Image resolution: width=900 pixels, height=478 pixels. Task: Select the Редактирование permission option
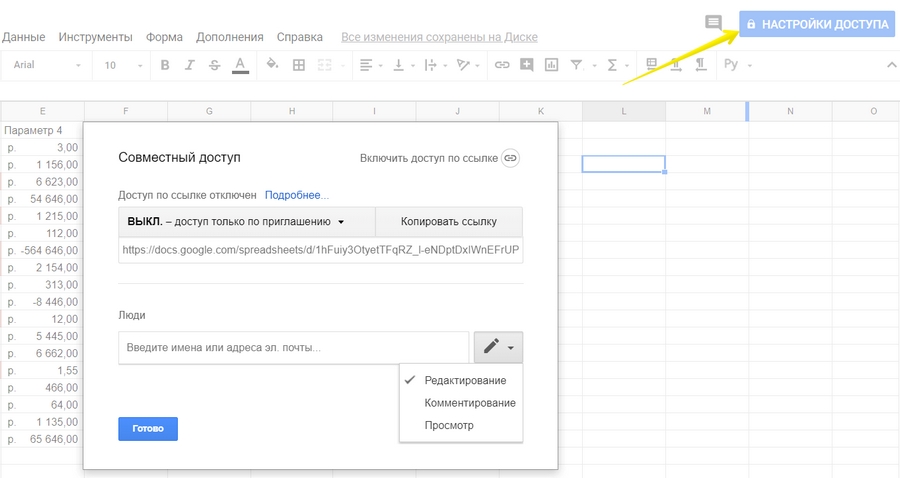coord(465,380)
